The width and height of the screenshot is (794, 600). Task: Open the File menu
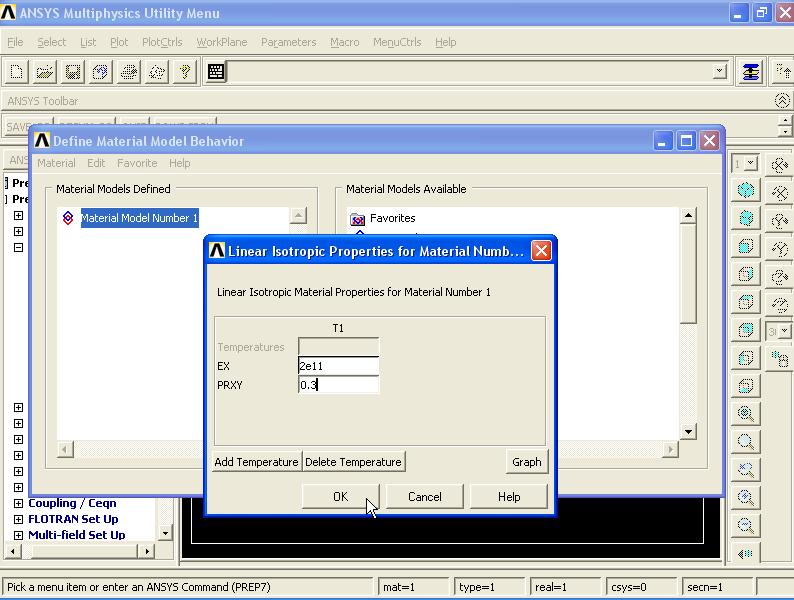pyautogui.click(x=15, y=42)
